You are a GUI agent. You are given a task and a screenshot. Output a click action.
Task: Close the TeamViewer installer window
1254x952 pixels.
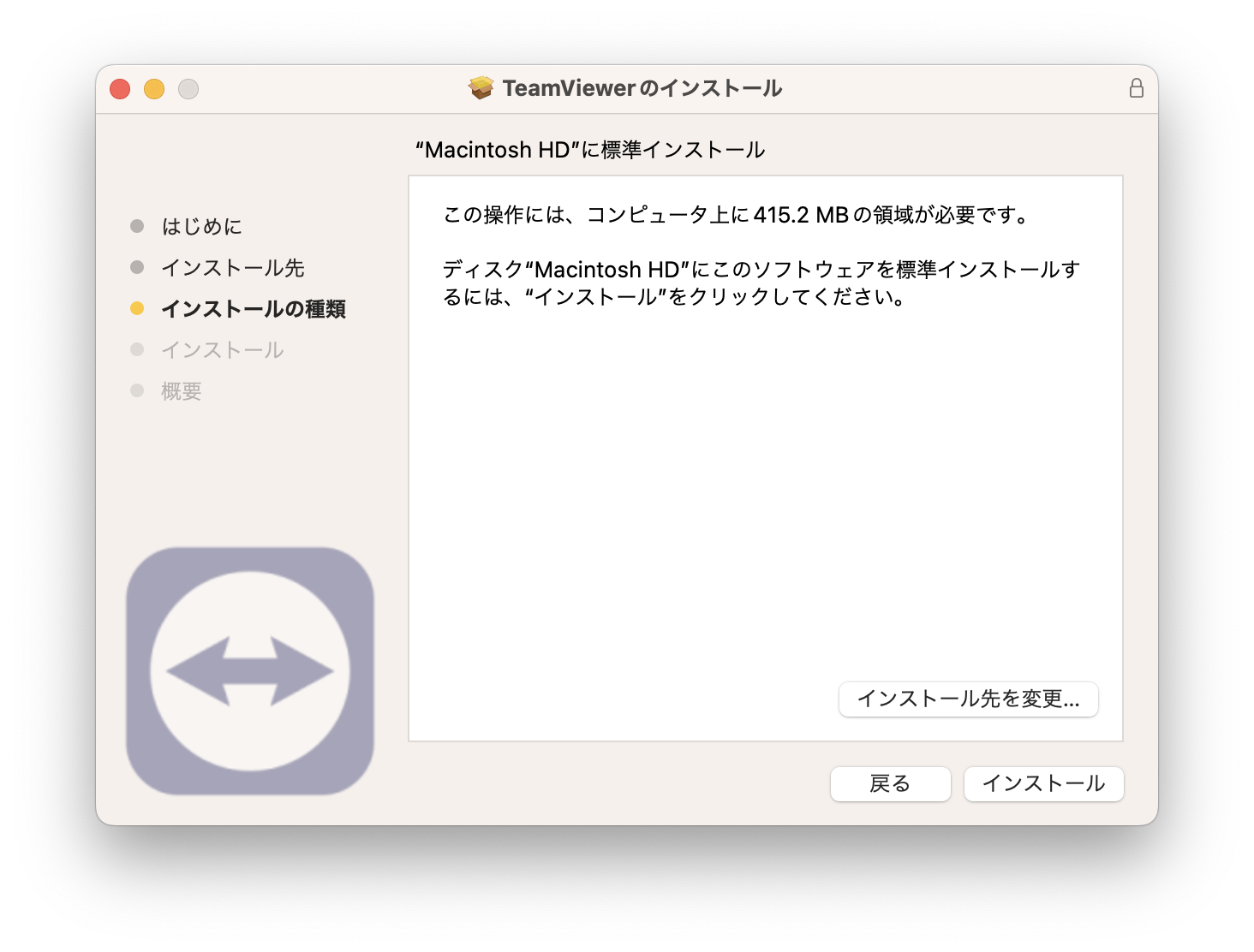click(x=120, y=89)
